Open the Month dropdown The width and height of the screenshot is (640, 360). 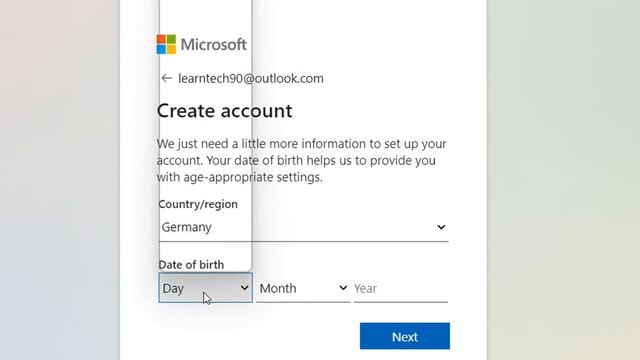tap(303, 288)
